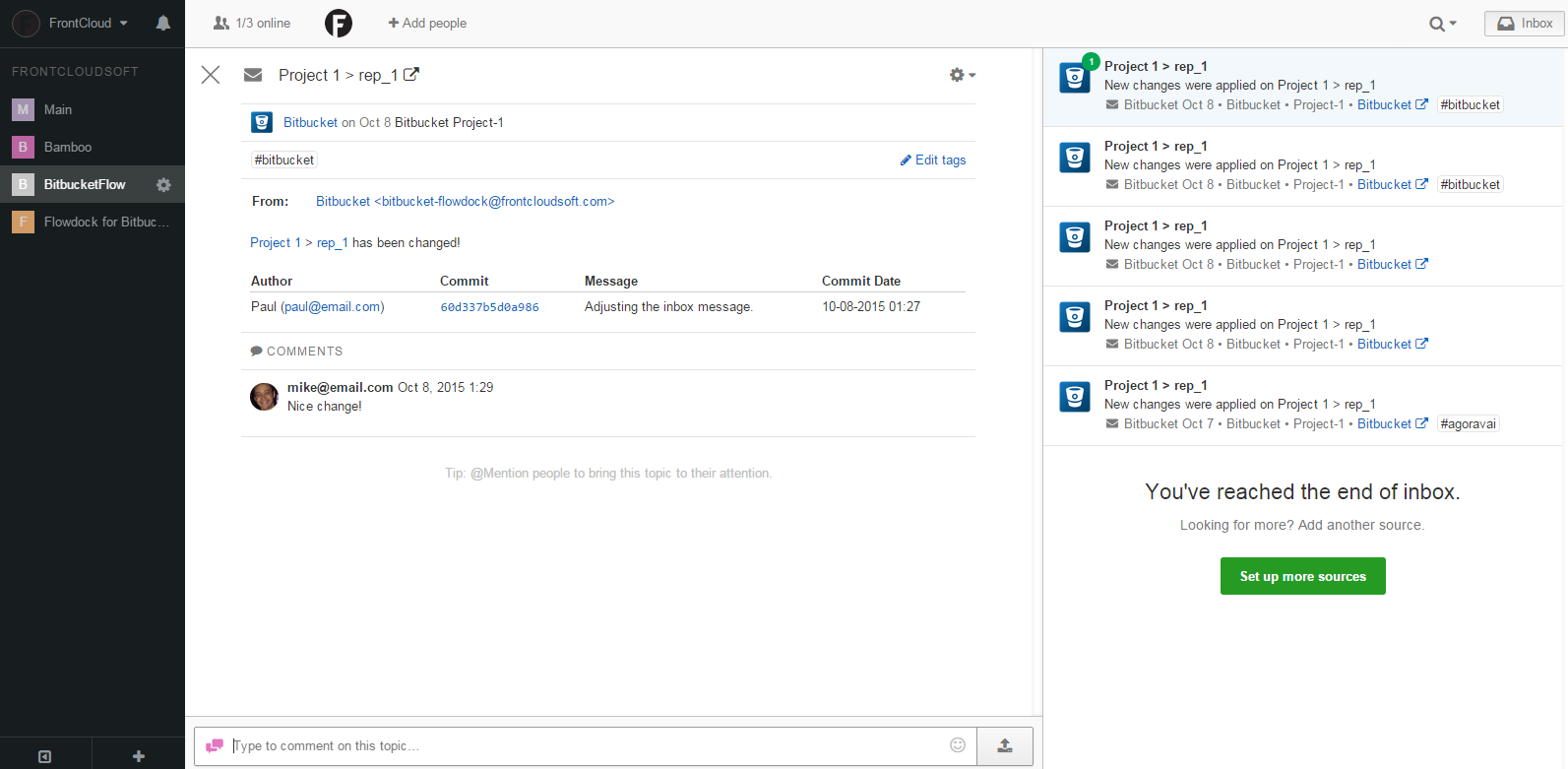Click paul@email.com author link
Image resolution: width=1568 pixels, height=769 pixels.
coord(333,306)
